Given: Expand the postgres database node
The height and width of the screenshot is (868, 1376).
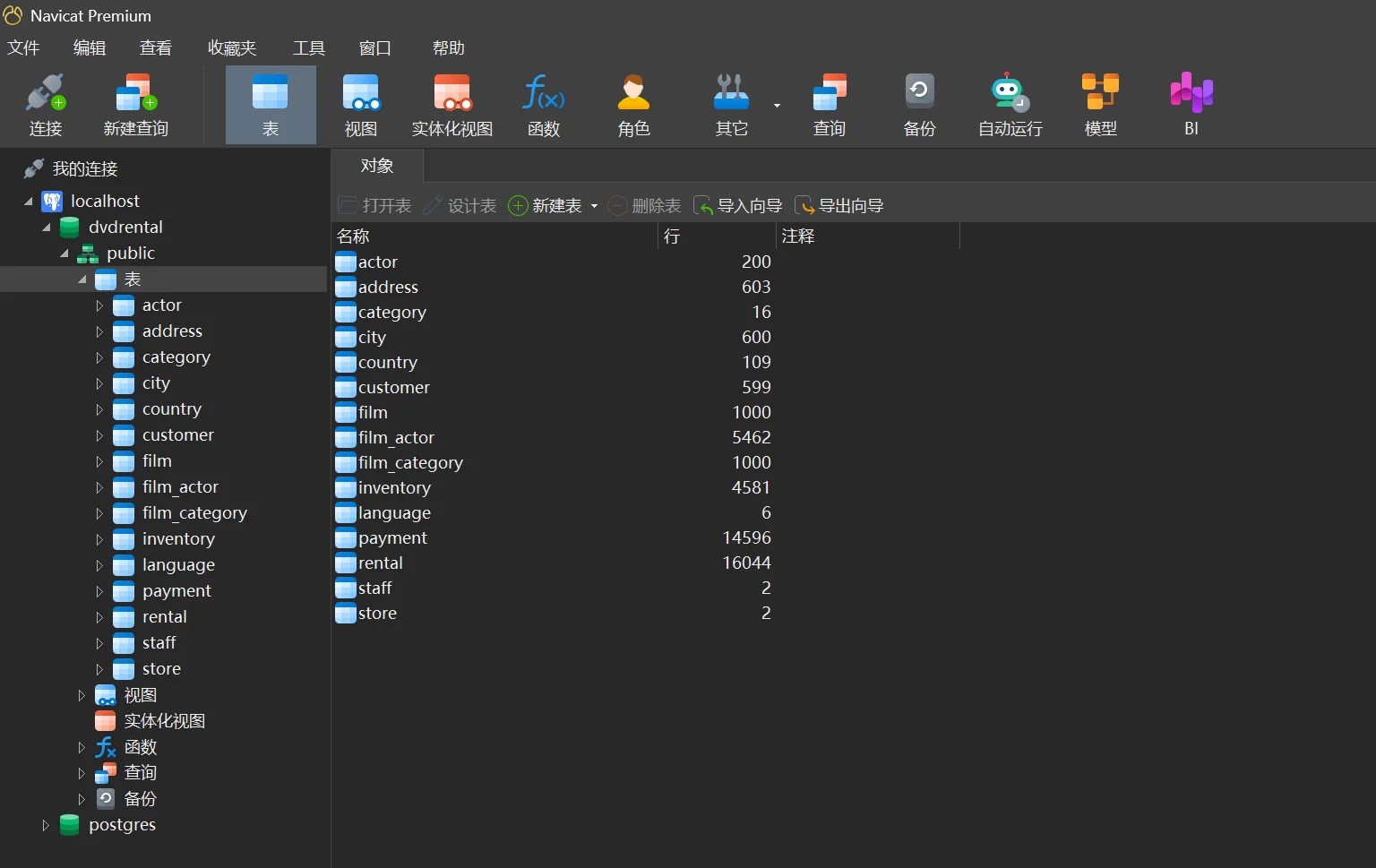Looking at the screenshot, I should 46,826.
